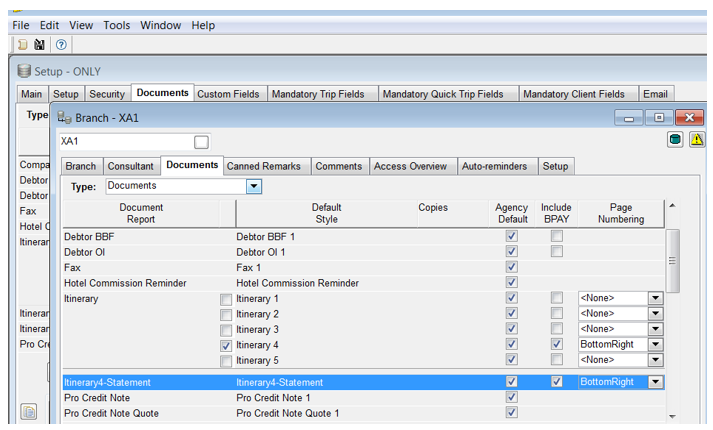
Task: Open the Email tab in Setup window
Action: click(655, 94)
